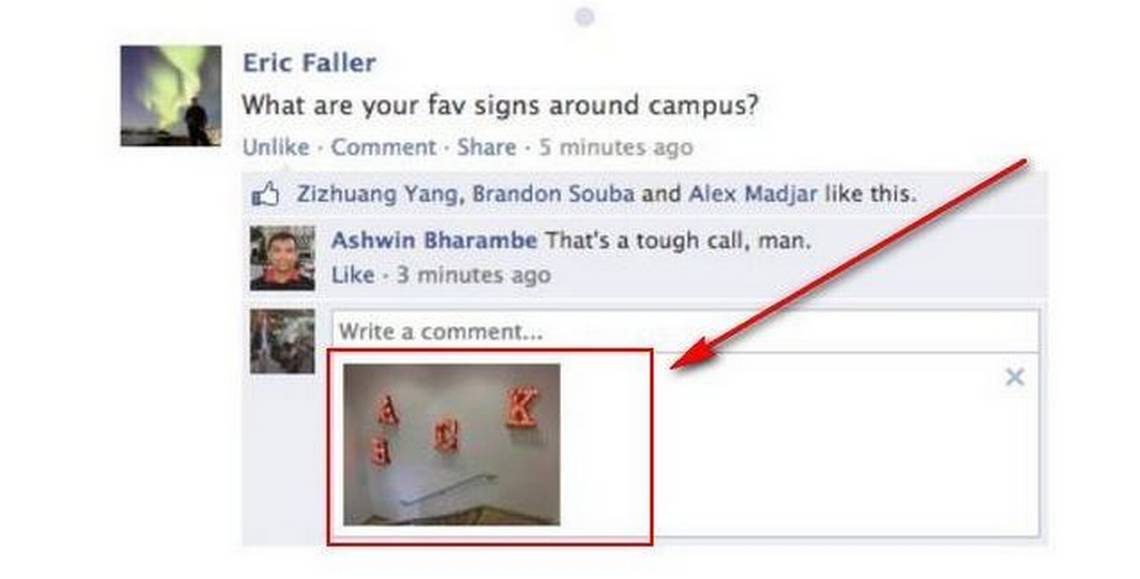Screen dimensions: 1140x579
Task: Open Eric Faller's aurora profile picture
Action: [171, 96]
